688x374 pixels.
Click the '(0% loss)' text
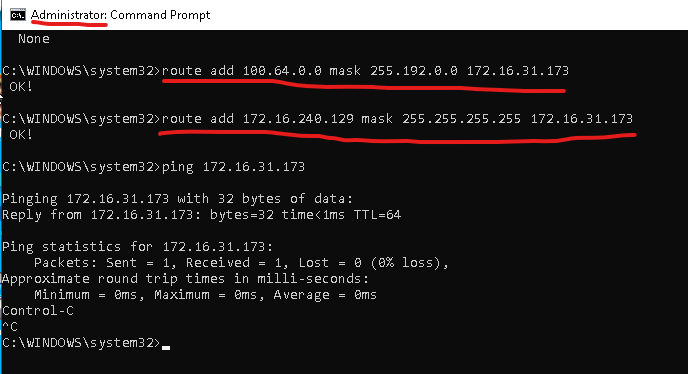pyautogui.click(x=410, y=263)
